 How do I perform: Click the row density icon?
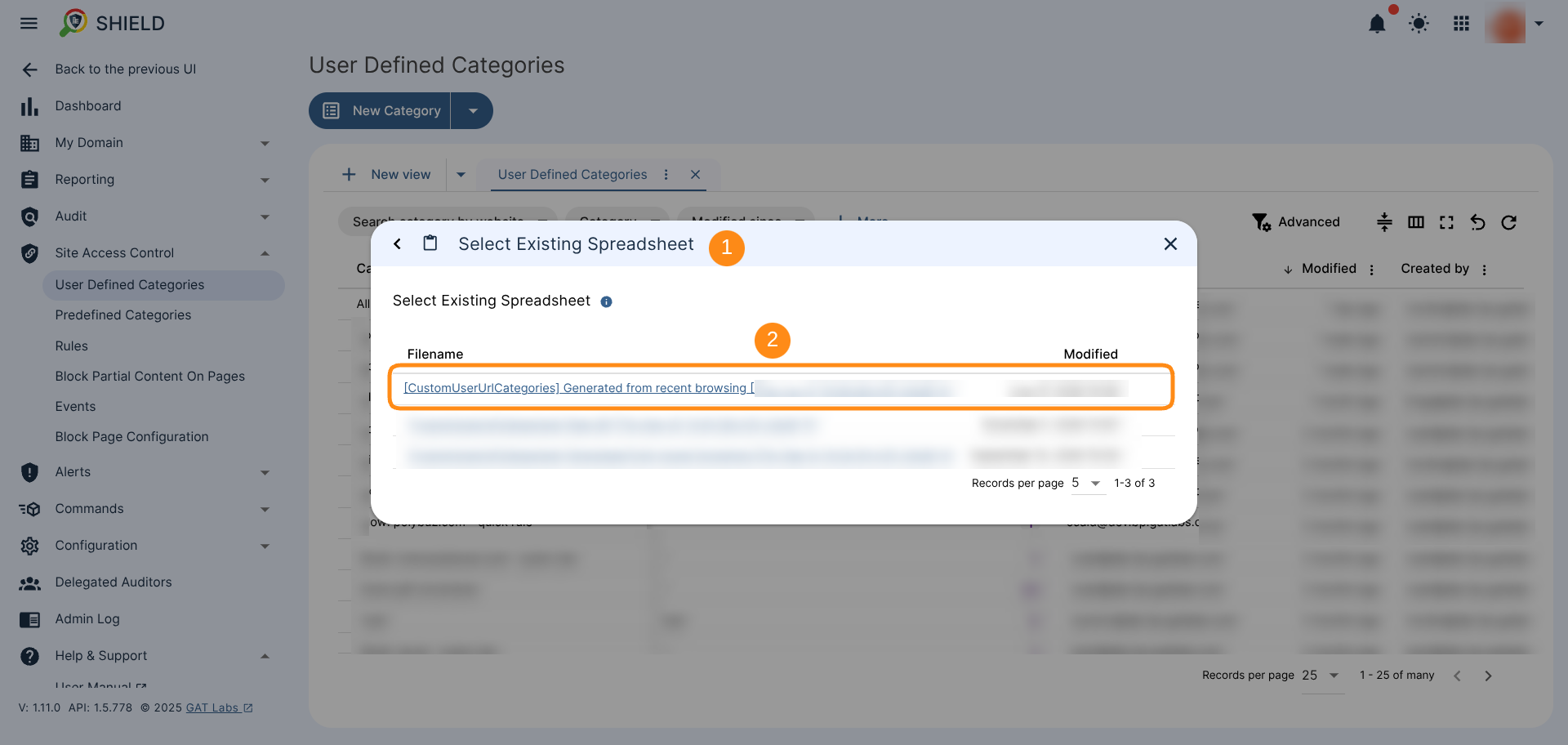[1384, 222]
